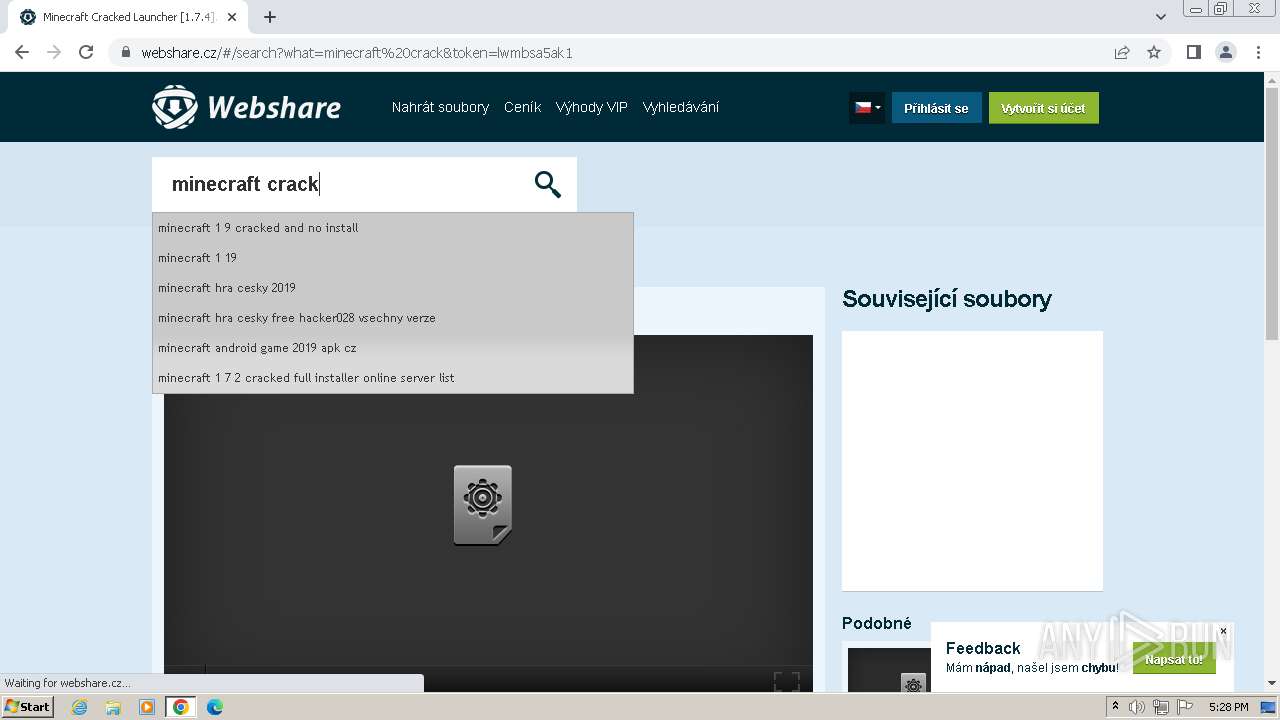Open Microsoft Edge from taskbar

pos(215,707)
